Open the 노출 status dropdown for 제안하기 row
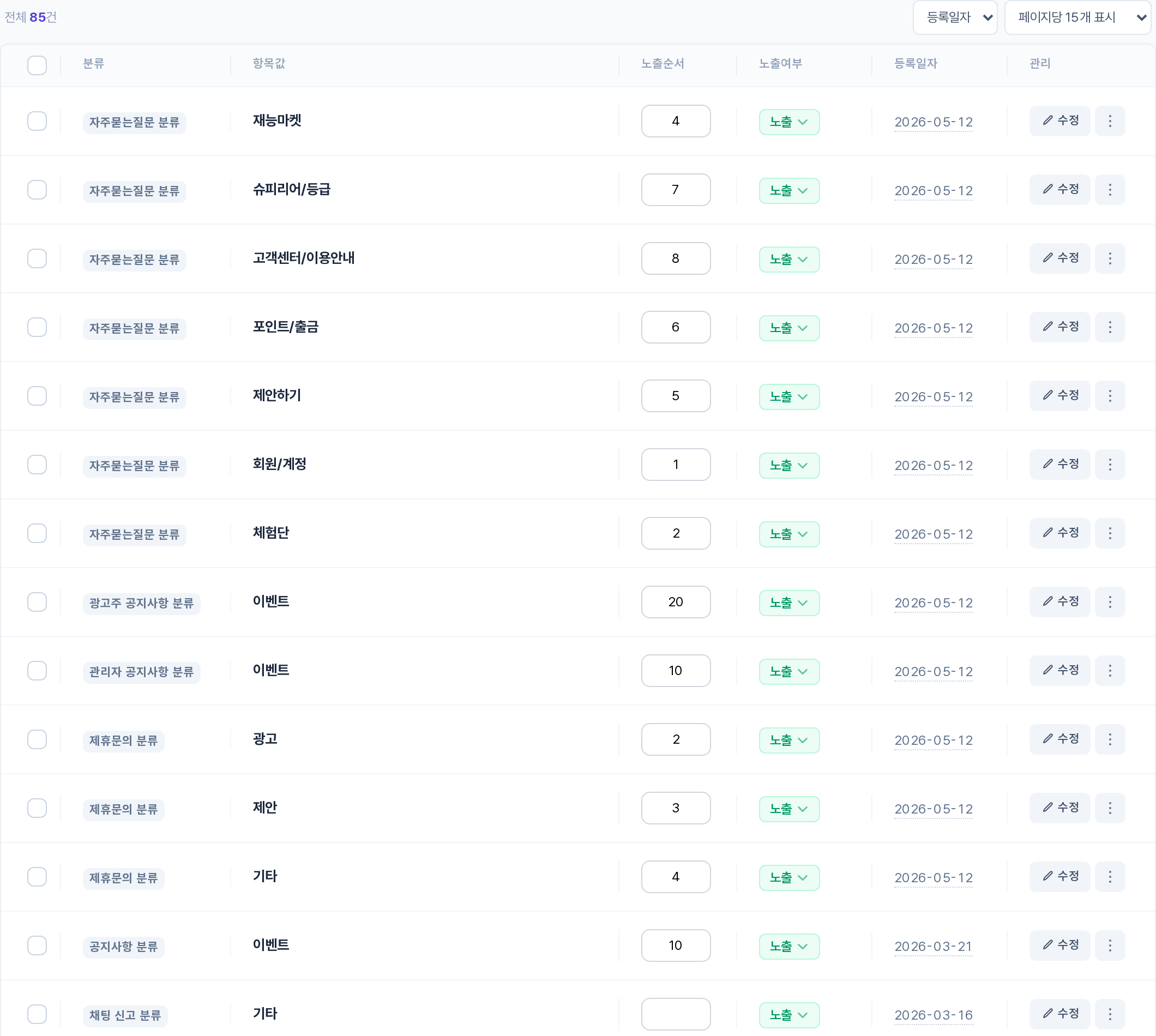 pyautogui.click(x=789, y=397)
